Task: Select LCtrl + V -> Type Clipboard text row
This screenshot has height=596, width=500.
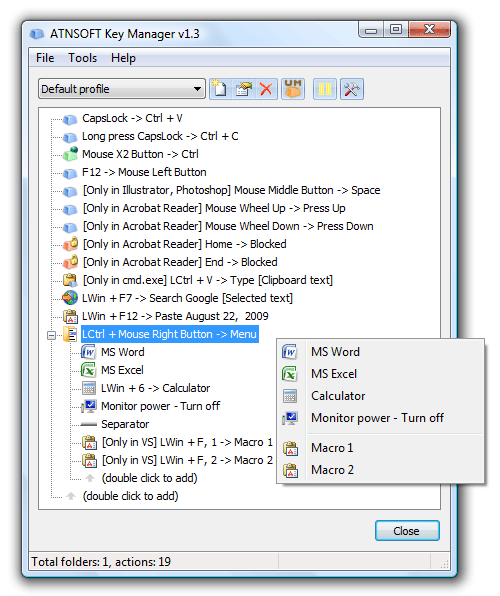Action: (208, 280)
